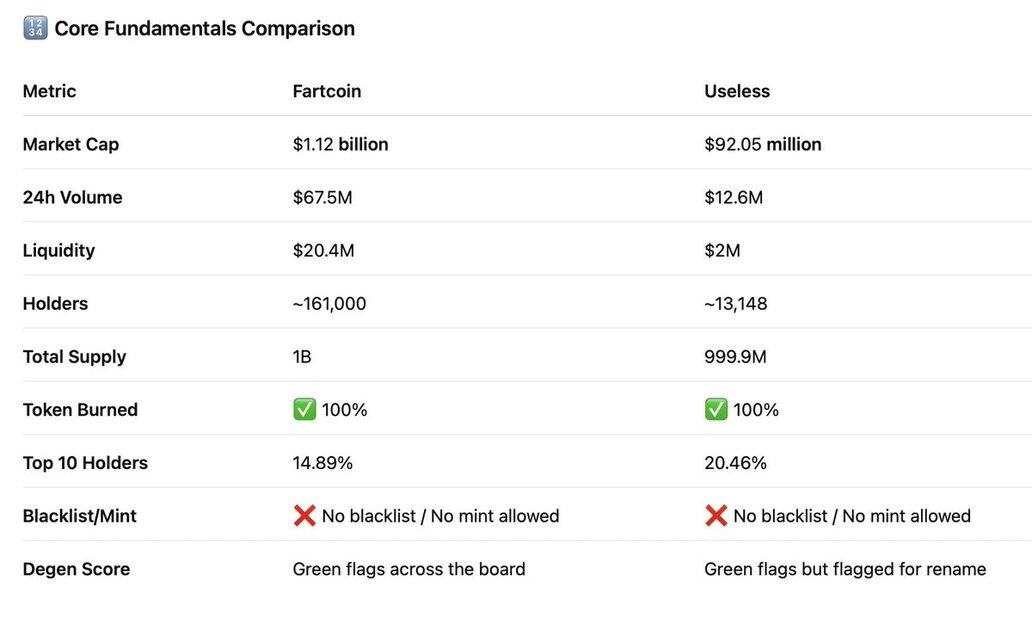Select the 24h Volume row label

[x=72, y=197]
